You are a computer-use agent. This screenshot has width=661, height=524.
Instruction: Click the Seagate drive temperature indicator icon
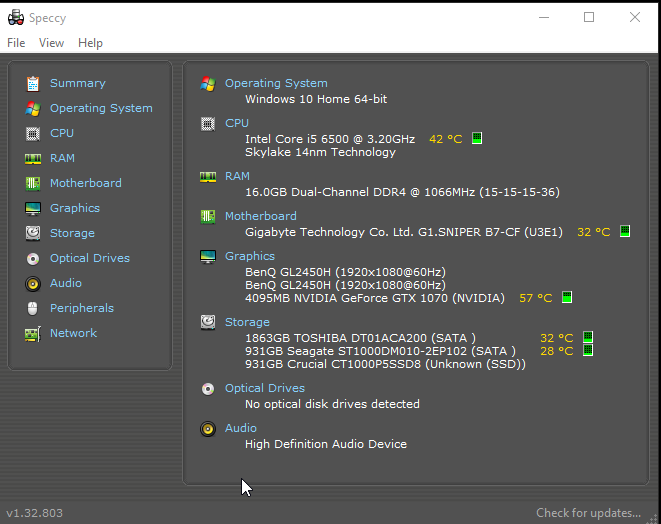(x=588, y=350)
